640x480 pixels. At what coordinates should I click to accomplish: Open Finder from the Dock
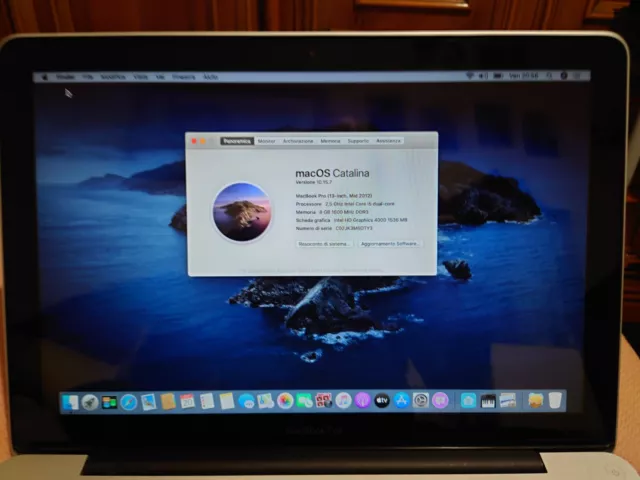tap(70, 402)
